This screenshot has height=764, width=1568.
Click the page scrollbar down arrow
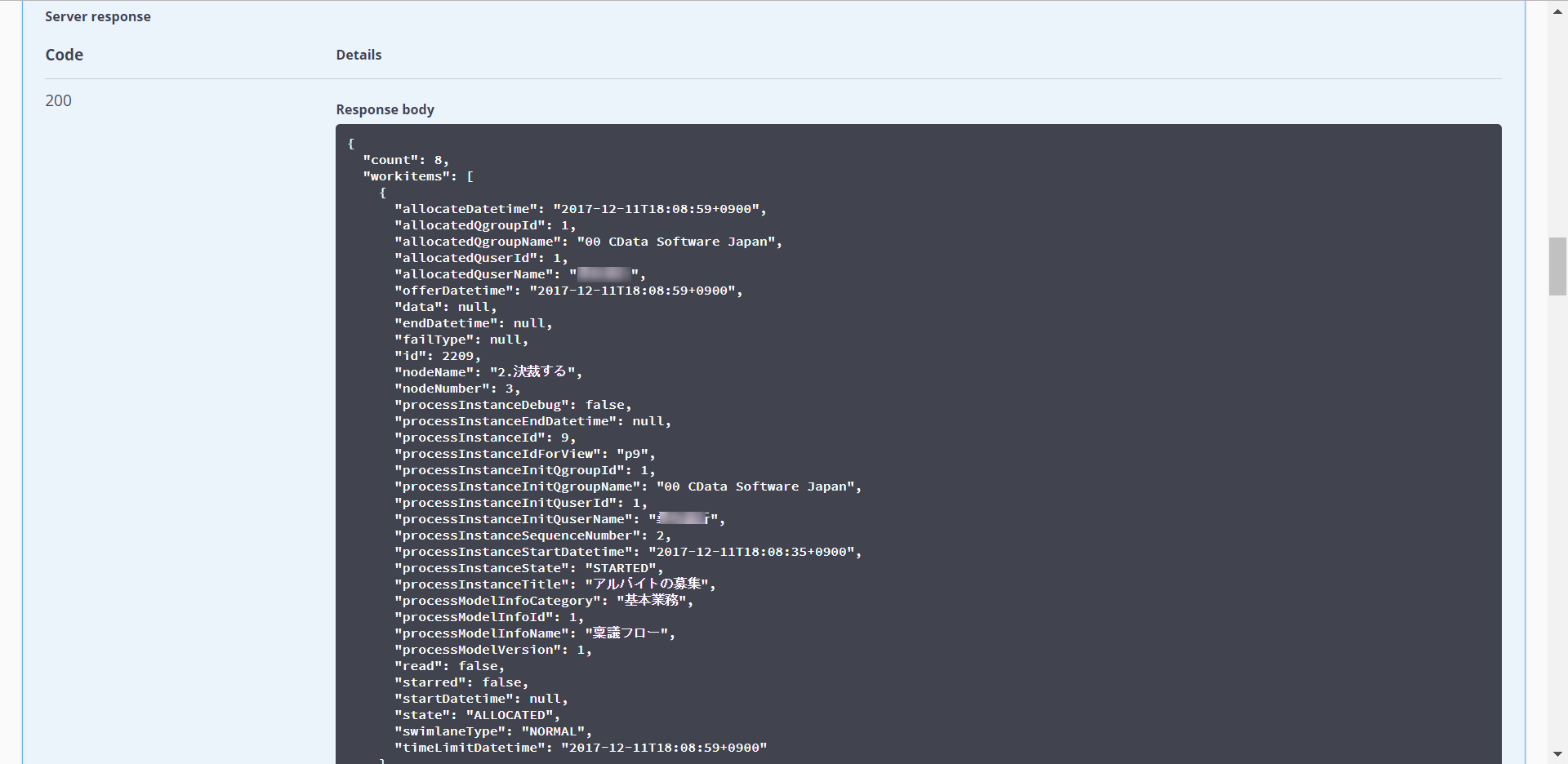[1557, 754]
